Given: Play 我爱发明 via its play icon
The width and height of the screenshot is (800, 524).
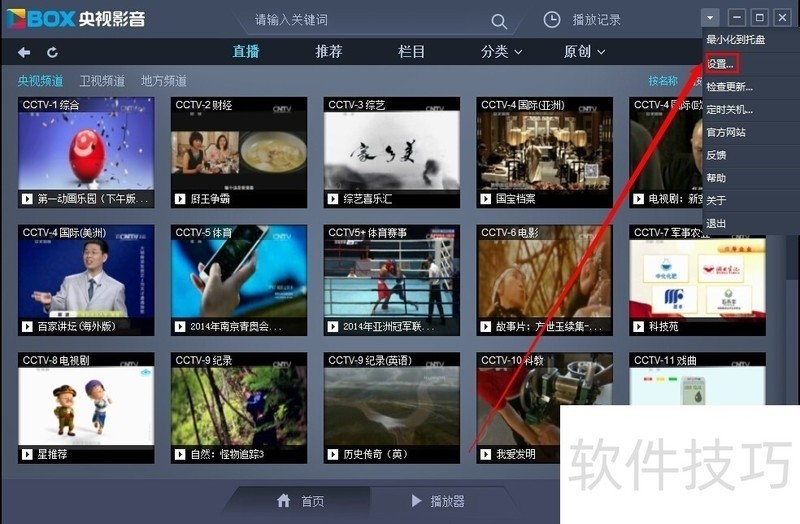Looking at the screenshot, I should click(x=486, y=454).
